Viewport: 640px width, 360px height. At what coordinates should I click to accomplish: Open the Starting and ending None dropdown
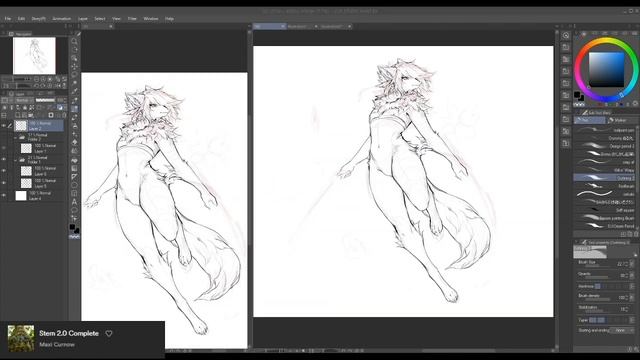(x=622, y=330)
